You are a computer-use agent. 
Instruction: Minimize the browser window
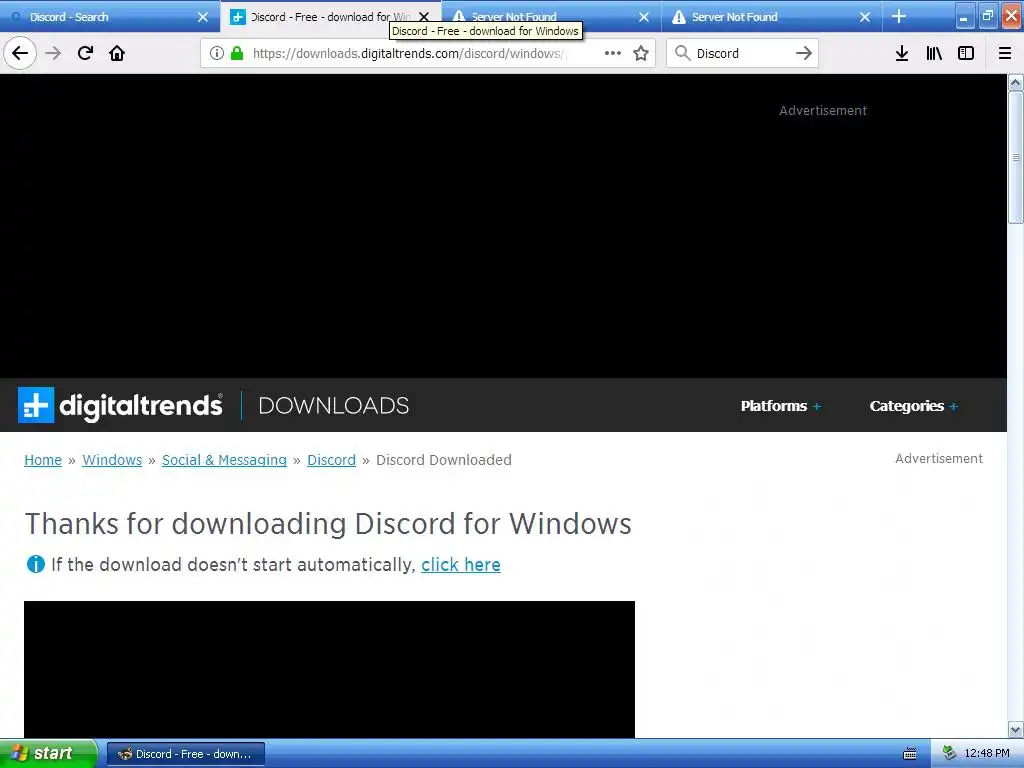click(x=965, y=17)
